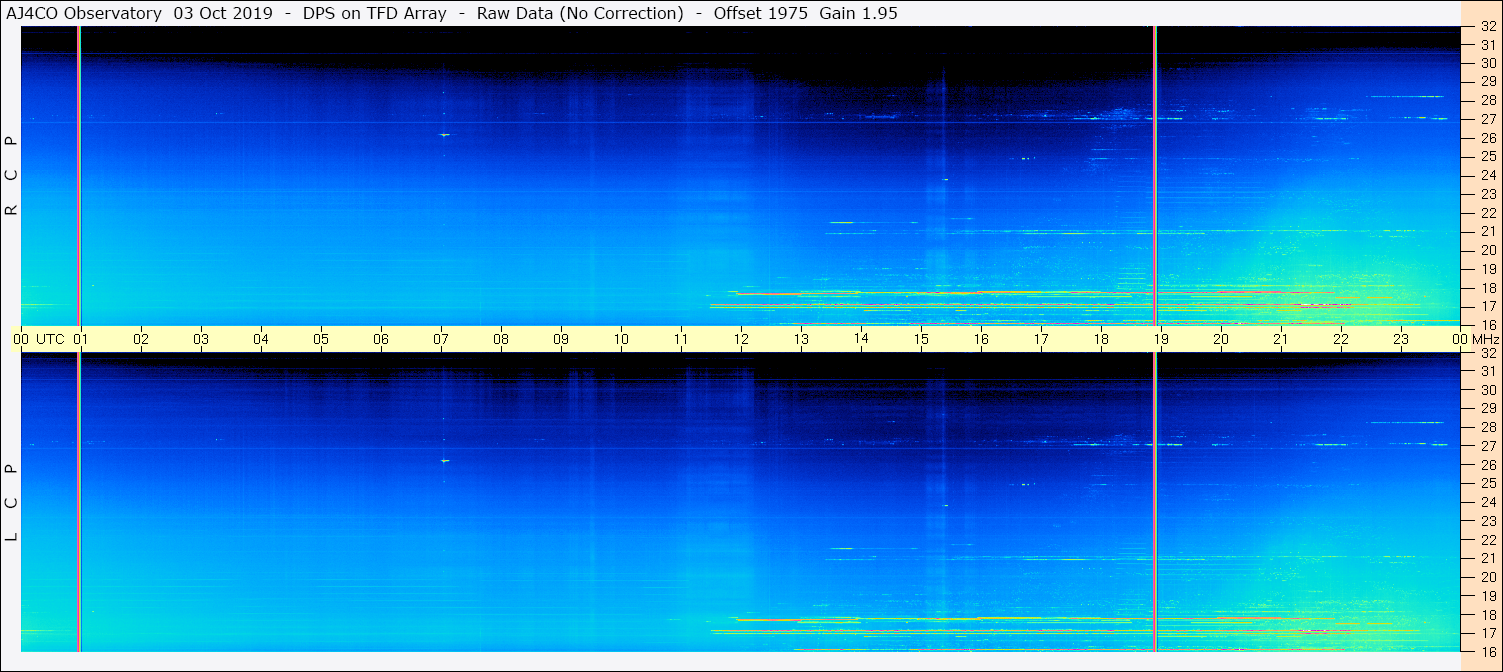Click the 29 MHz label of LCP panel
This screenshot has height=672, width=1503.
pyautogui.click(x=1488, y=408)
